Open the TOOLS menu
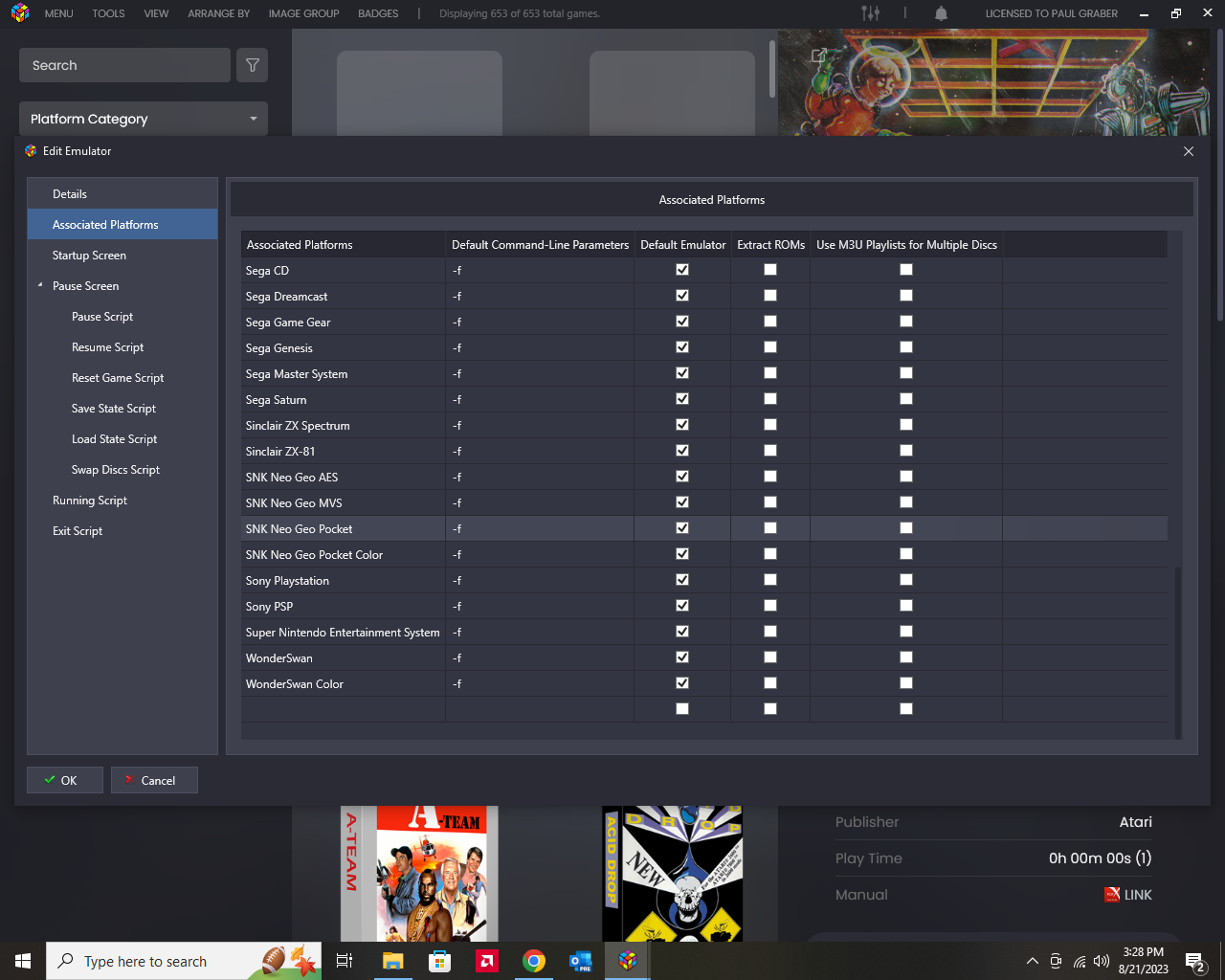The height and width of the screenshot is (980, 1225). click(108, 13)
